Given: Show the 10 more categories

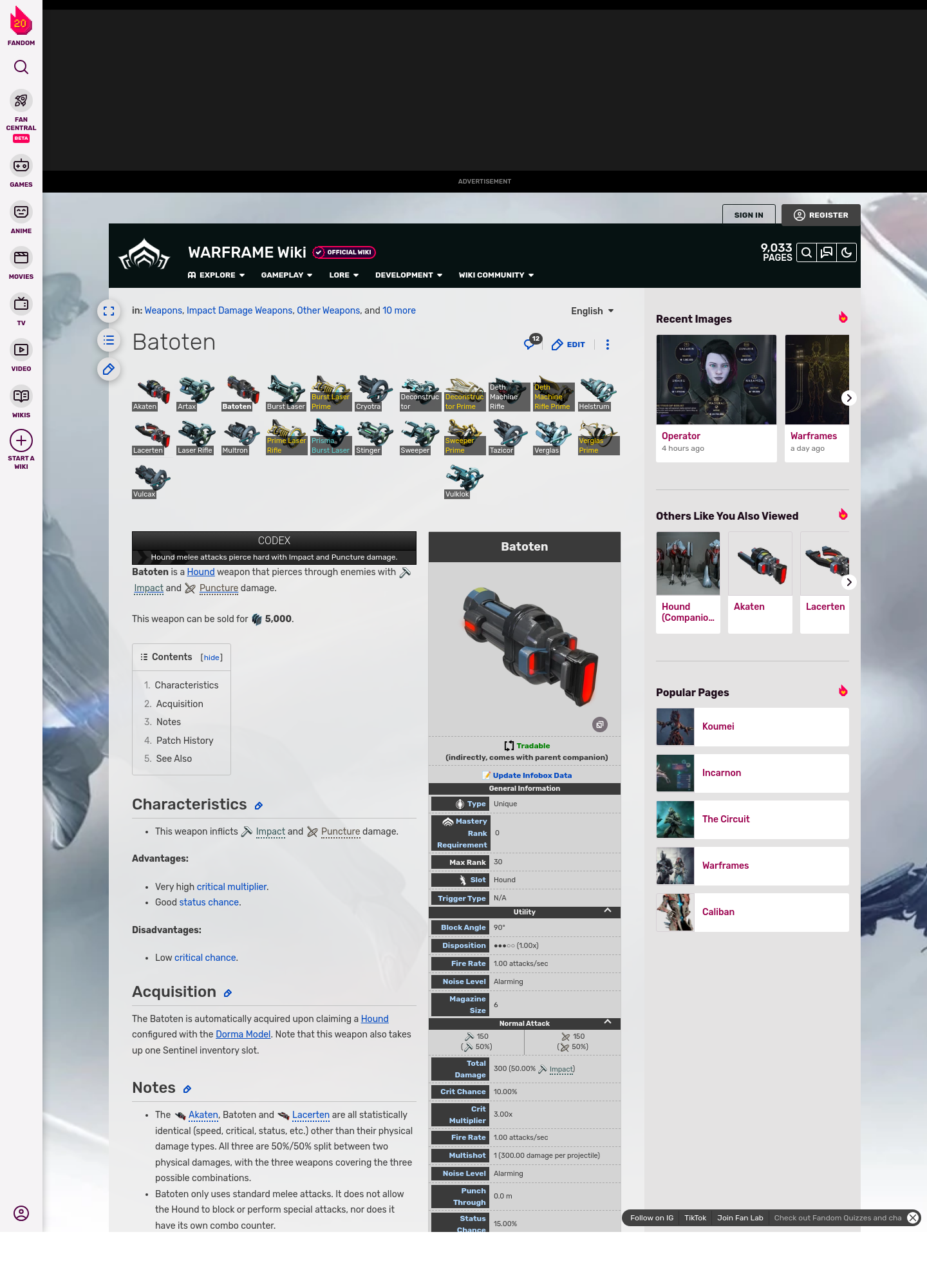Looking at the screenshot, I should tap(399, 310).
